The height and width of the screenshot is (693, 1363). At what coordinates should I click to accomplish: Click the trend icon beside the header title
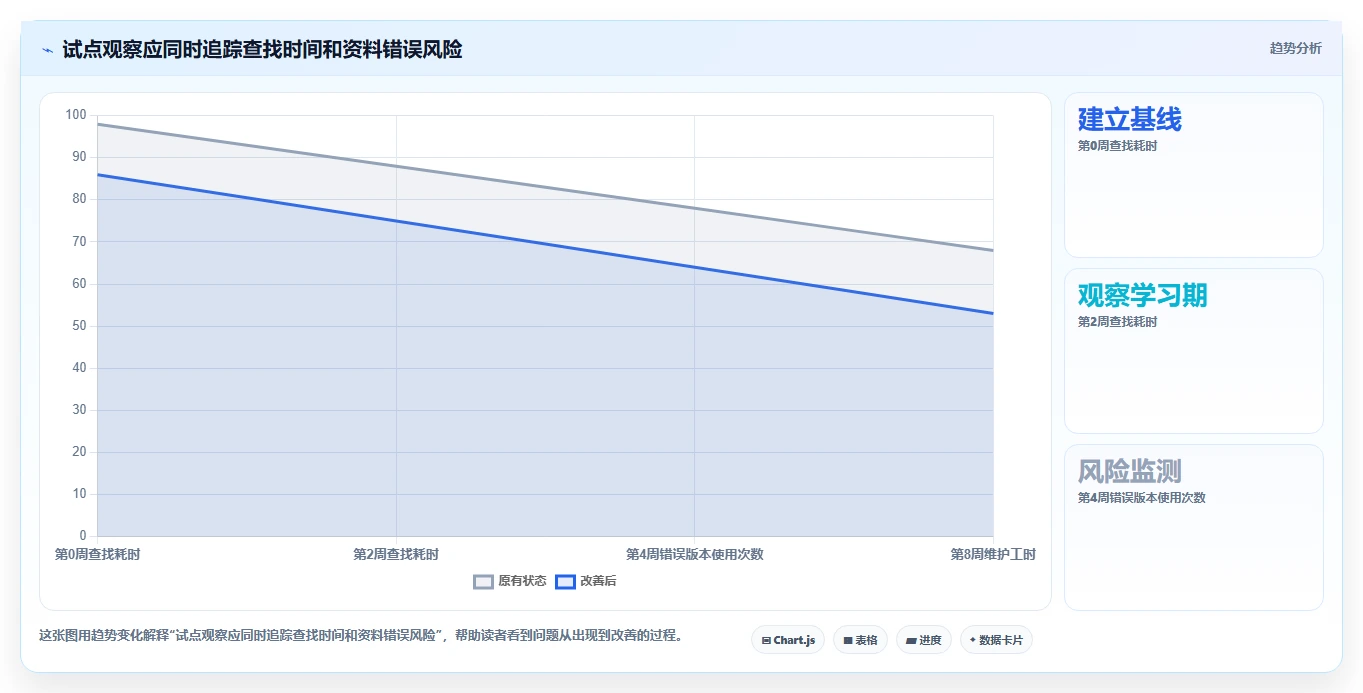[48, 50]
